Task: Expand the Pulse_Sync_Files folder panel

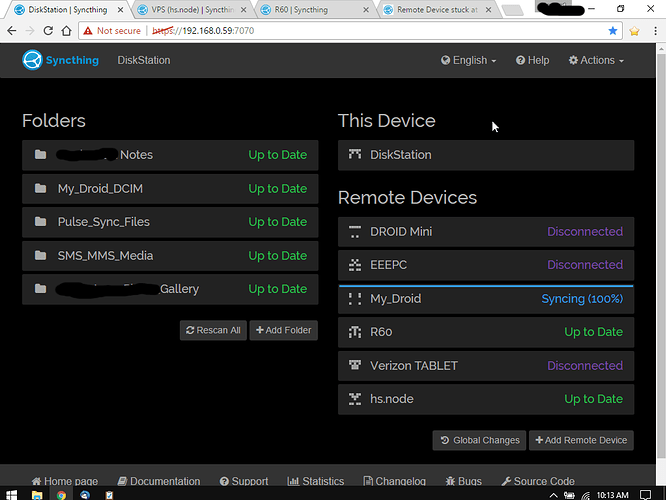Action: click(170, 222)
